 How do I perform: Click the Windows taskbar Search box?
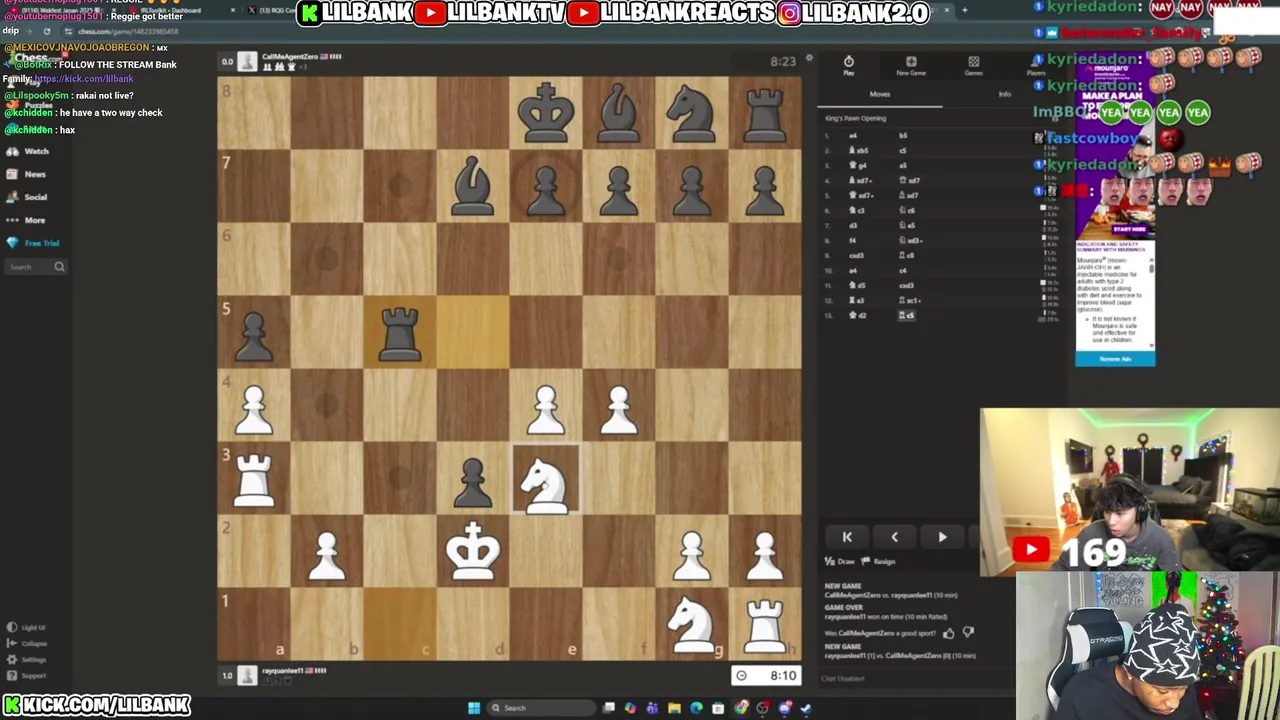click(540, 708)
